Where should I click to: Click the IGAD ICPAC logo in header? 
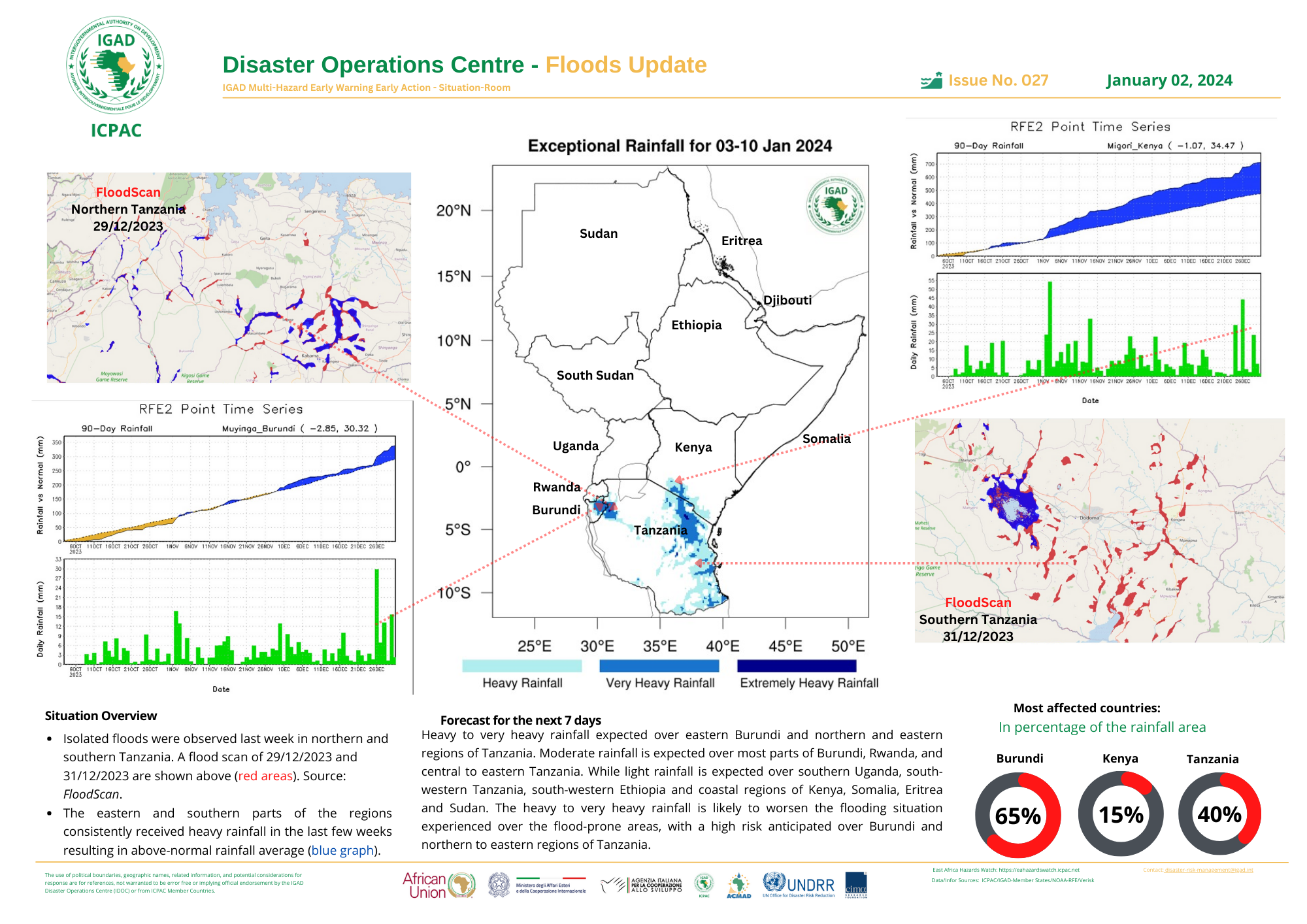click(x=115, y=67)
